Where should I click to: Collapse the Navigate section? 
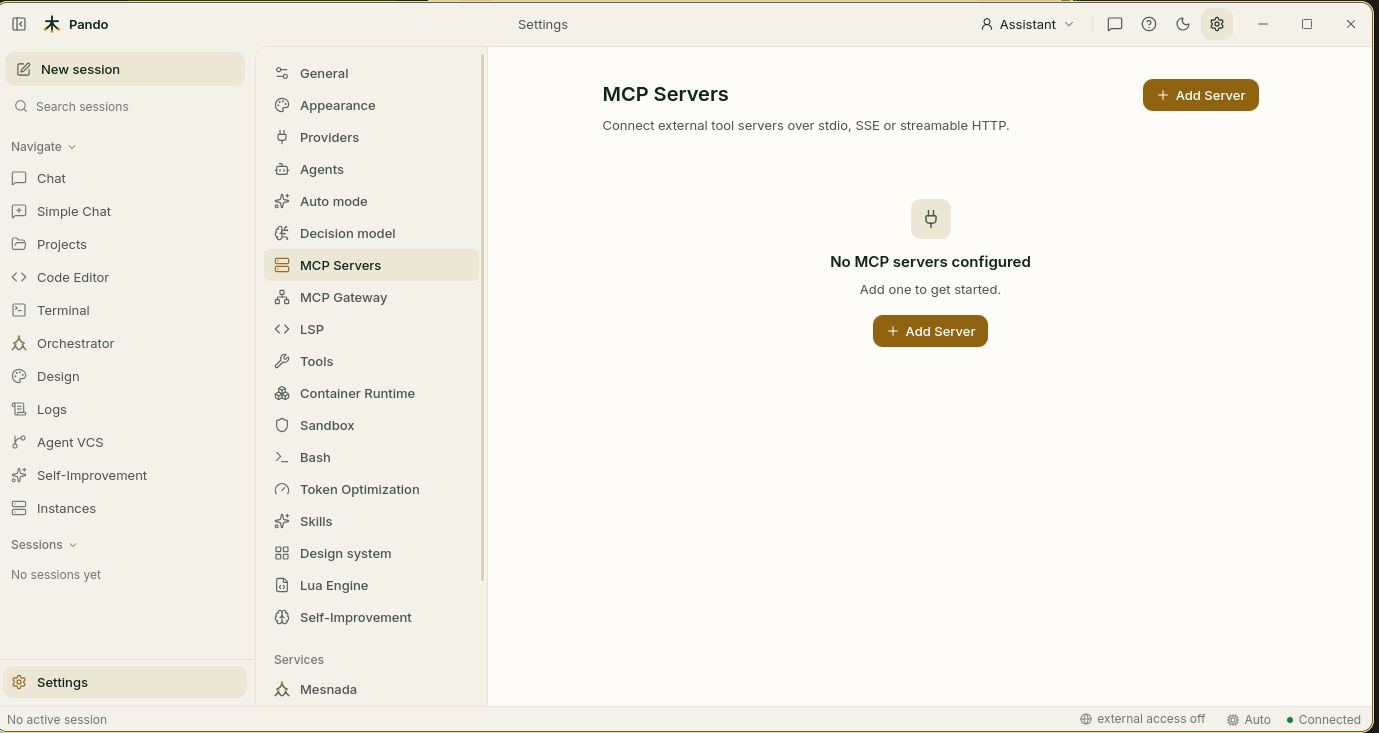tap(44, 146)
